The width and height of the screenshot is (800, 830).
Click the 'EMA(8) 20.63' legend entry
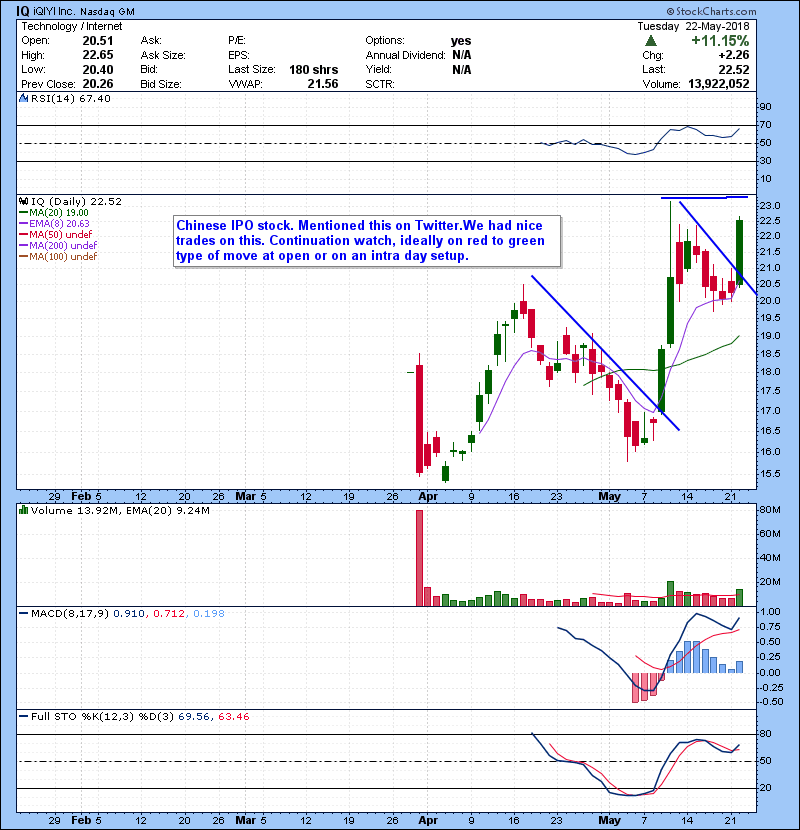point(55,224)
